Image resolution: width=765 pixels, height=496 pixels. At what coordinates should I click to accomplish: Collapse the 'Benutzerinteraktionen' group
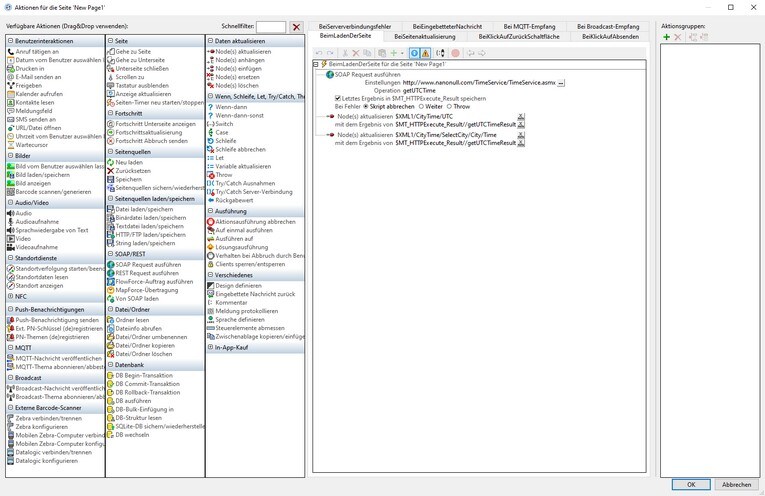(11, 41)
